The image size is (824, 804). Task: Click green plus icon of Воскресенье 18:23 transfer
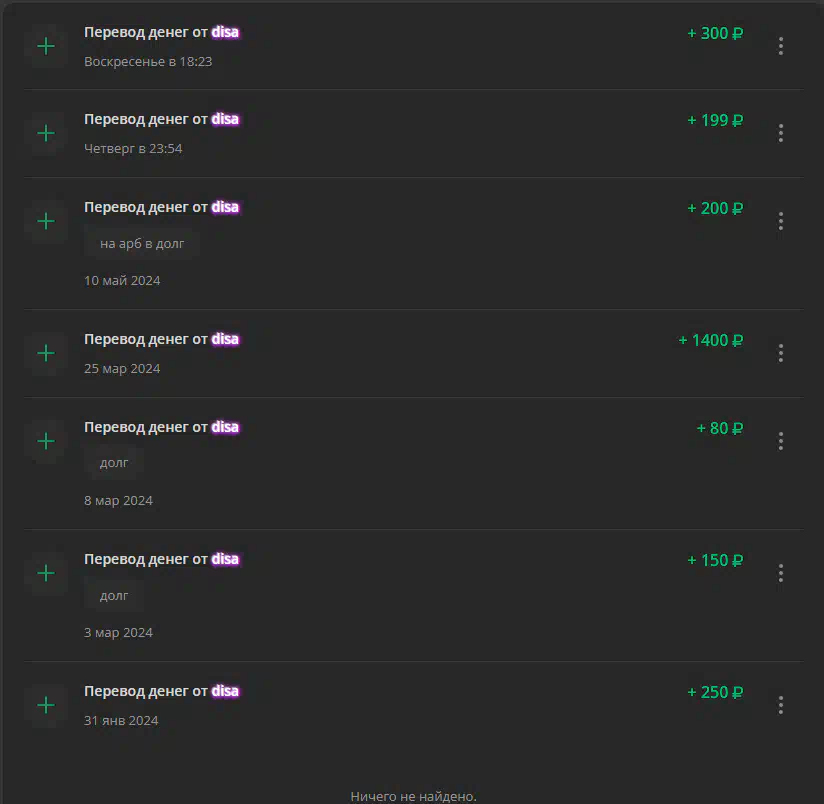[46, 46]
